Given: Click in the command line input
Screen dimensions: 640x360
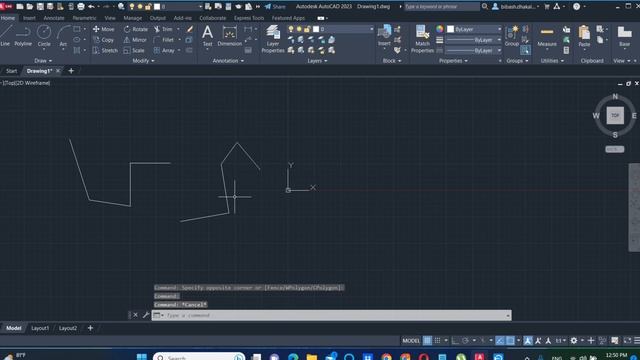Looking at the screenshot, I should (x=335, y=315).
